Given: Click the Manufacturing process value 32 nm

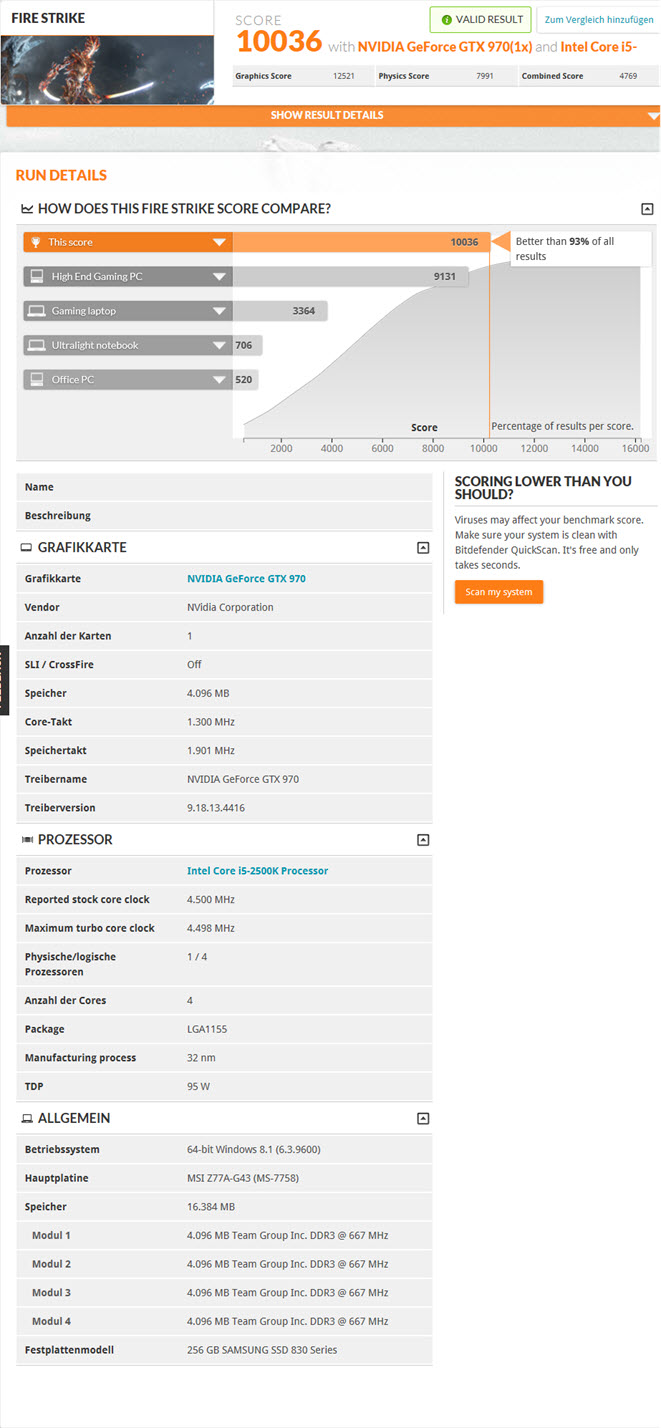Looking at the screenshot, I should 201,1058.
